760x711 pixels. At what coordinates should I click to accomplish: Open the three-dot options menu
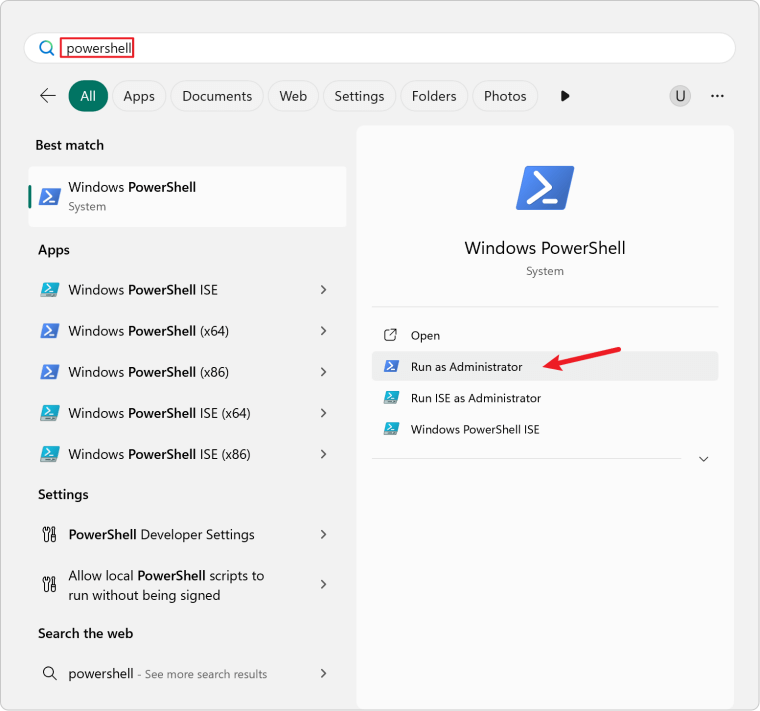pyautogui.click(x=717, y=96)
